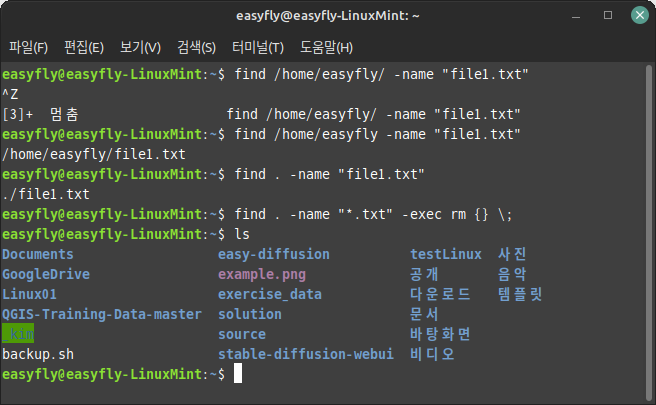The image size is (656, 405).
Task: Click QGIS-Training-Data-master in the listing
Action: (102, 314)
